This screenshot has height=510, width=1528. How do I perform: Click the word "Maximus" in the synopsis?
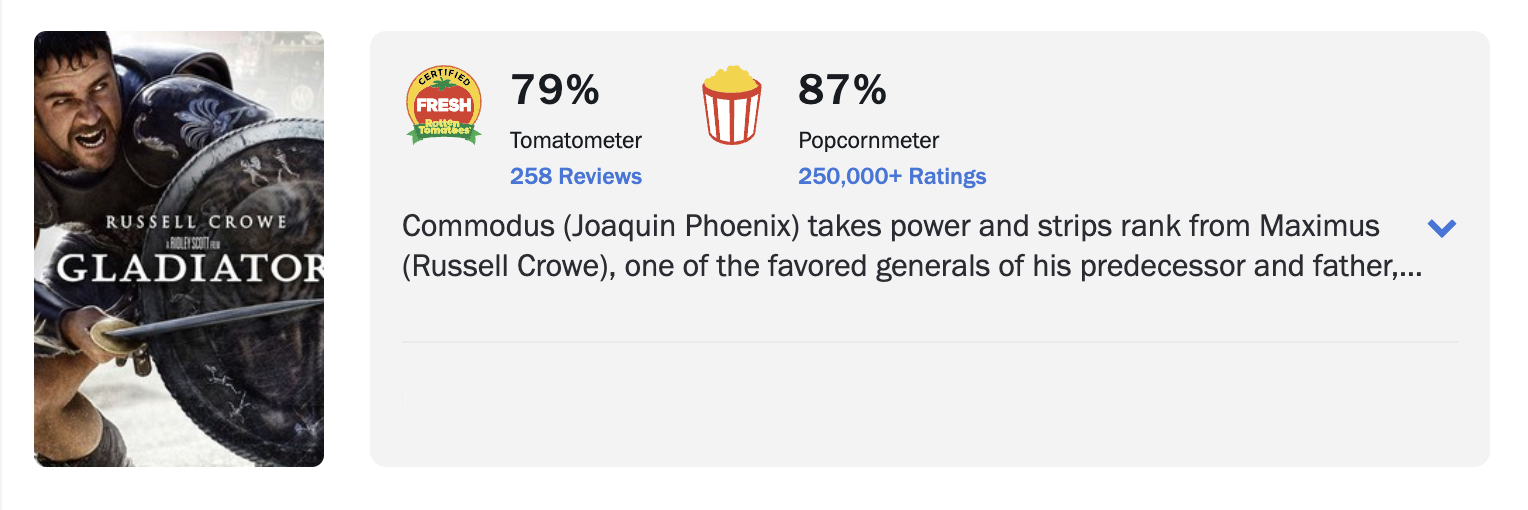(1319, 226)
